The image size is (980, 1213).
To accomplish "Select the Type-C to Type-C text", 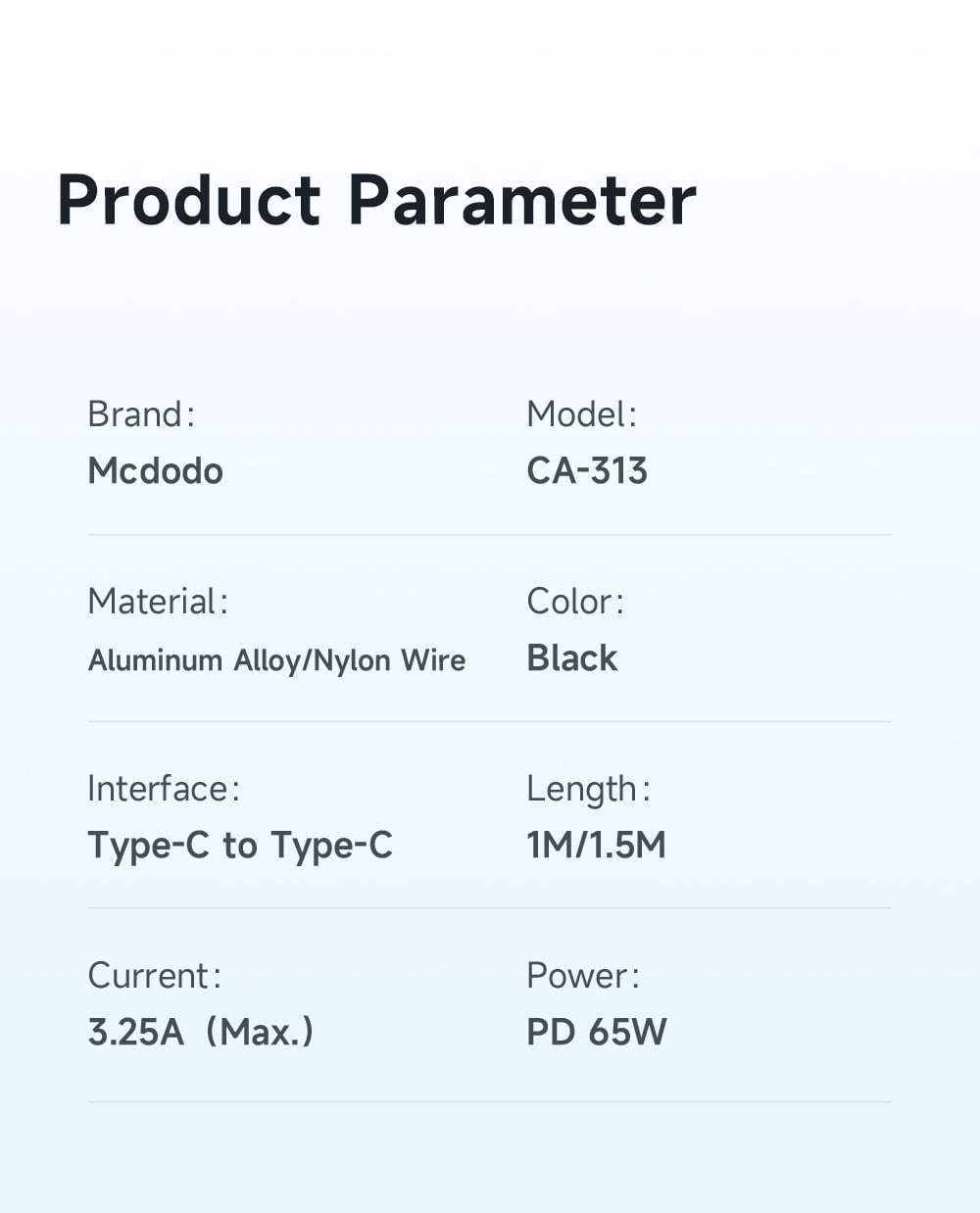I will pos(240,846).
